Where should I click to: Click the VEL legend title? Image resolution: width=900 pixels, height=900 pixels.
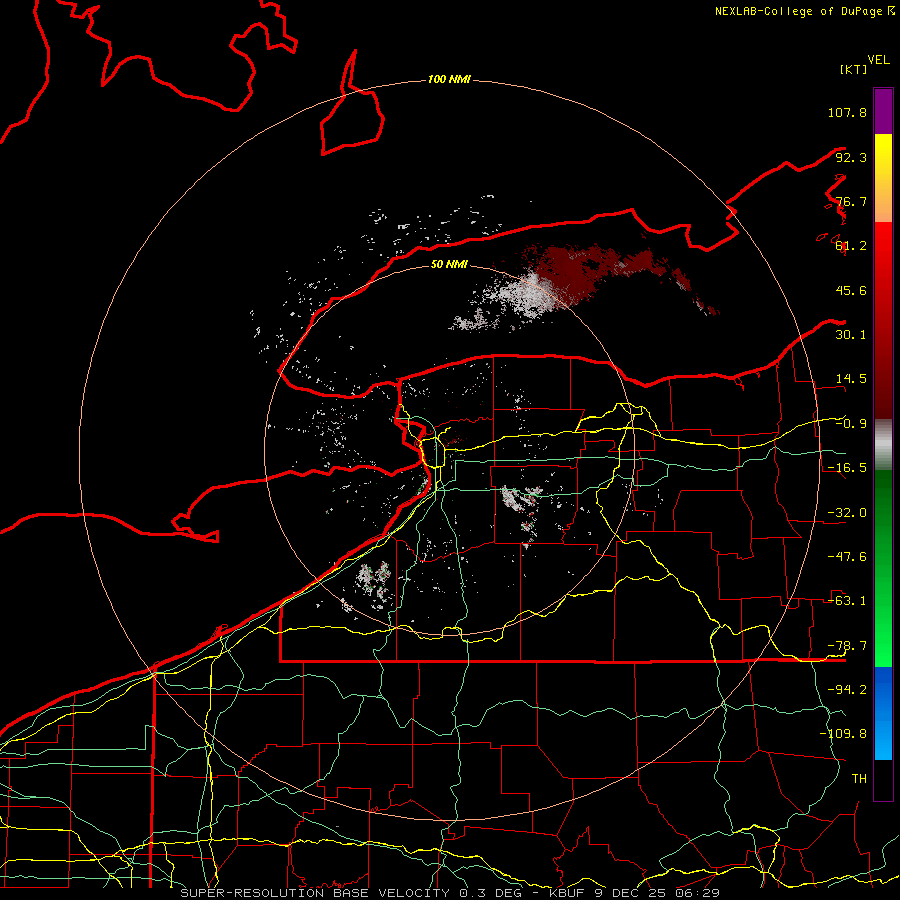pos(878,60)
